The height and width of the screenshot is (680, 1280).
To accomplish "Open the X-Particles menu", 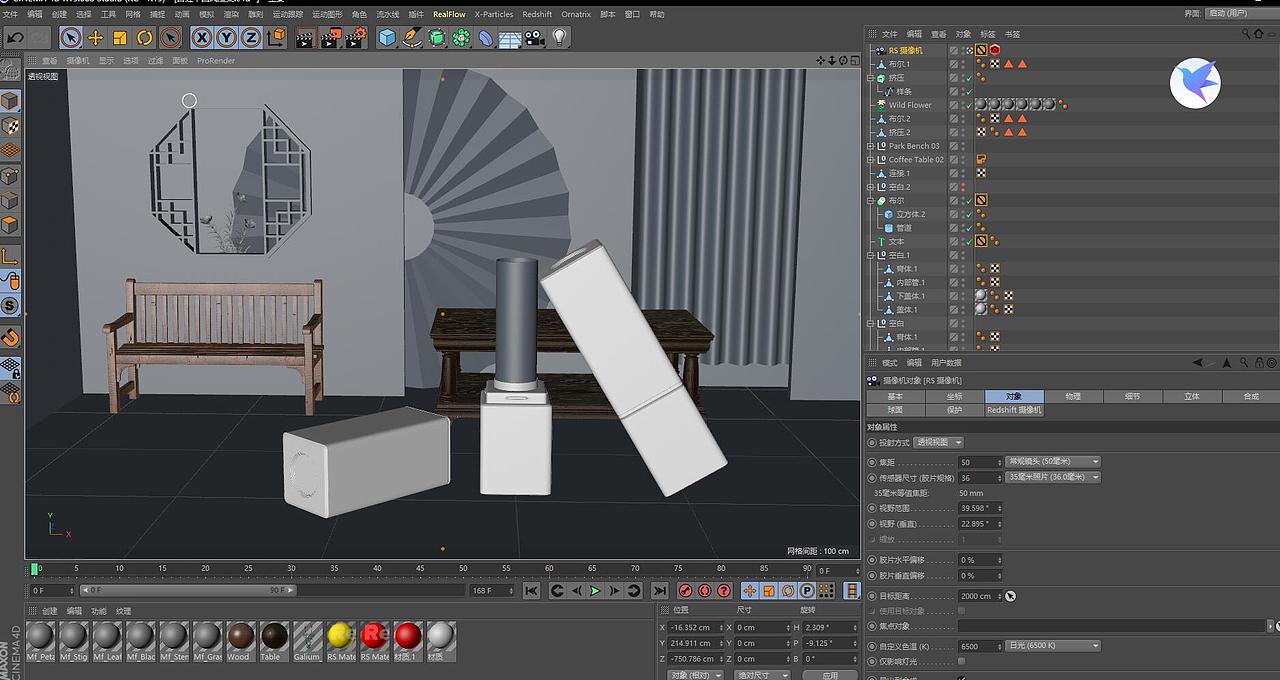I will (x=494, y=14).
